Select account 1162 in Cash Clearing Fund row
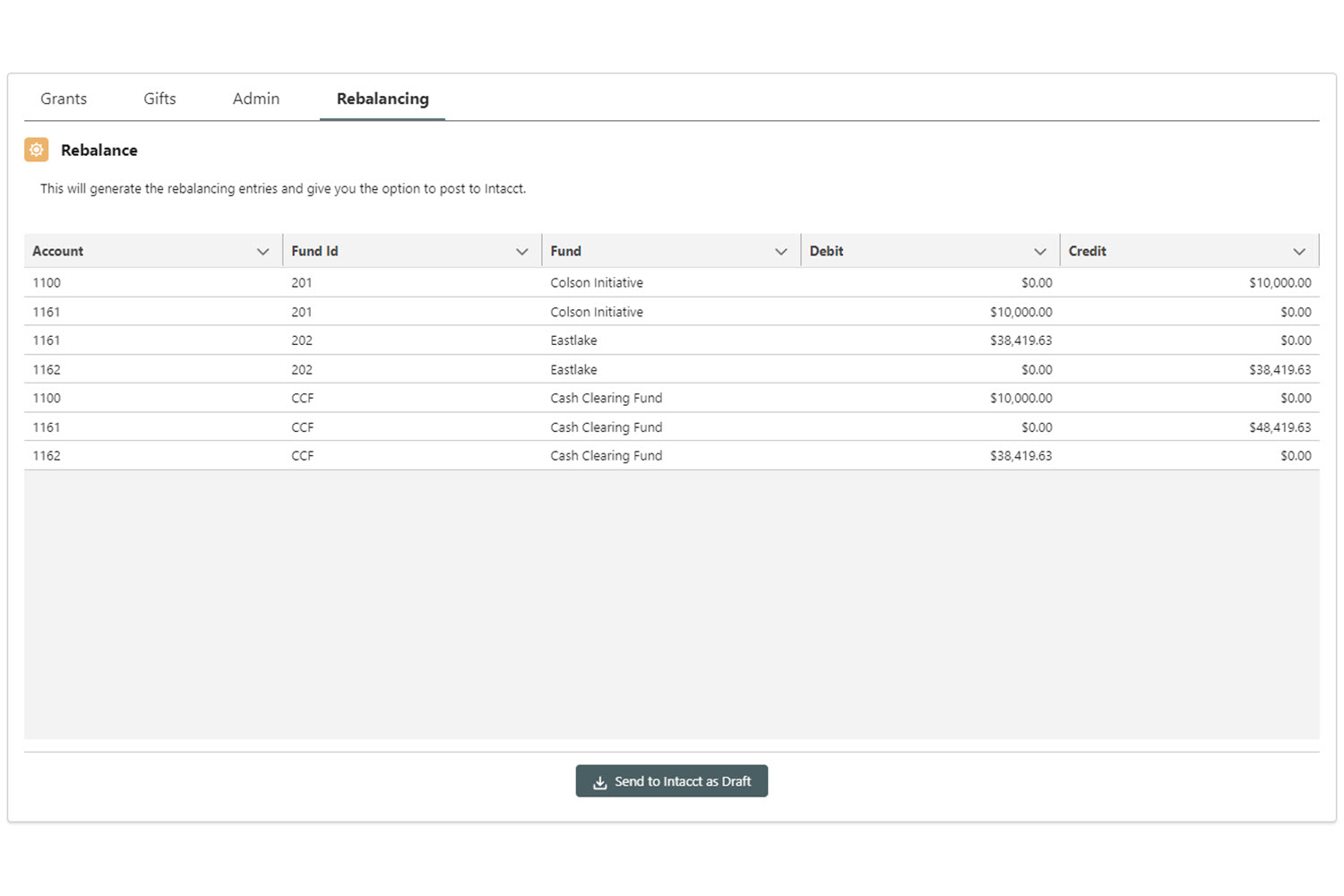The width and height of the screenshot is (1344, 896). pos(47,456)
